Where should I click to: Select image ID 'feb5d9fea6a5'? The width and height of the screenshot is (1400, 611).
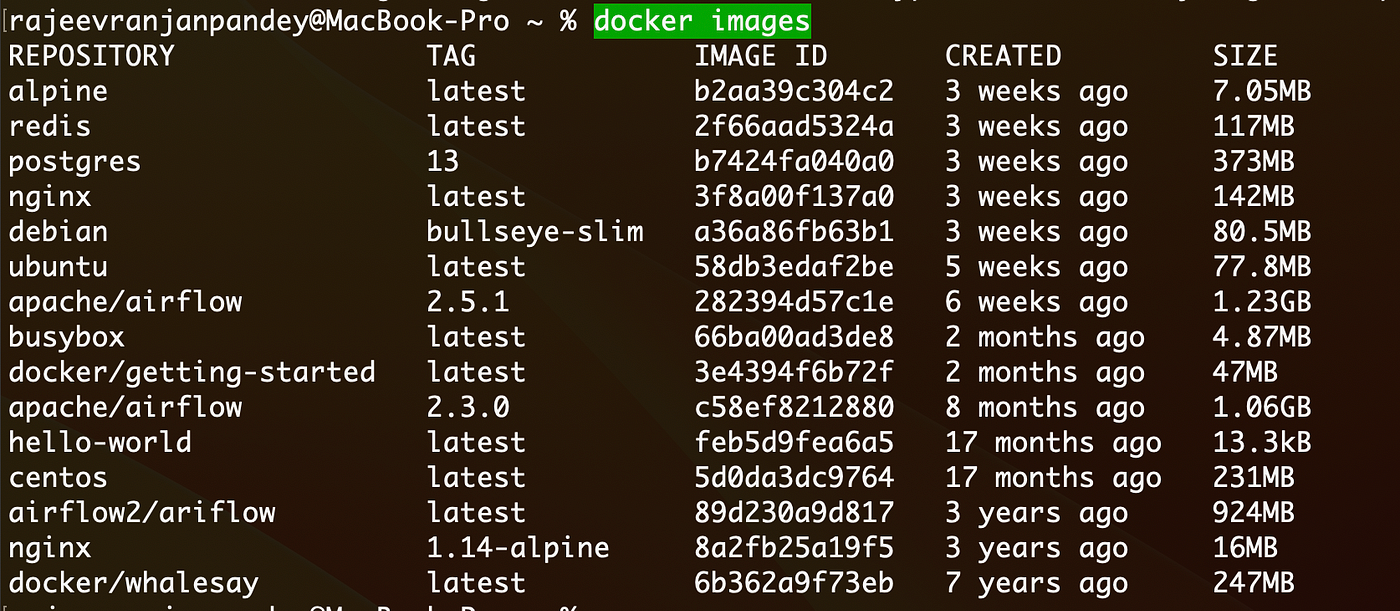(794, 442)
